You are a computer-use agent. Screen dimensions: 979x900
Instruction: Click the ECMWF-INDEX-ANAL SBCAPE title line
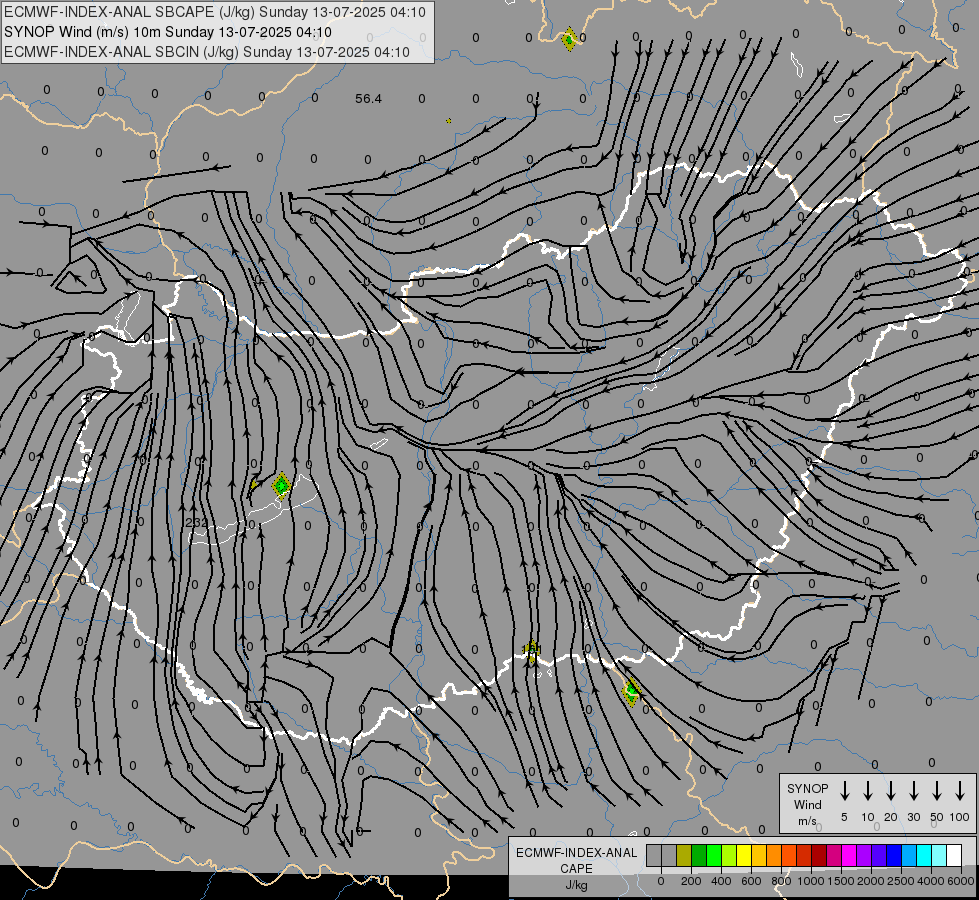point(215,12)
